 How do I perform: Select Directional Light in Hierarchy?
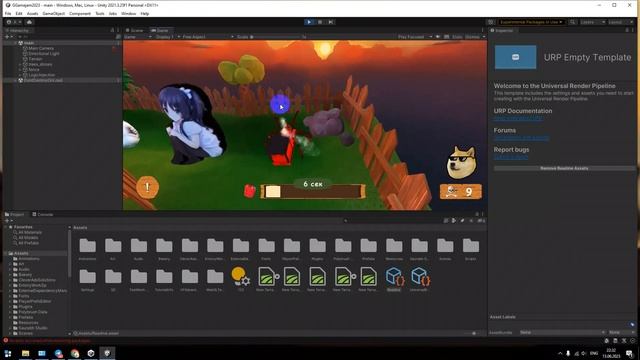[x=44, y=53]
